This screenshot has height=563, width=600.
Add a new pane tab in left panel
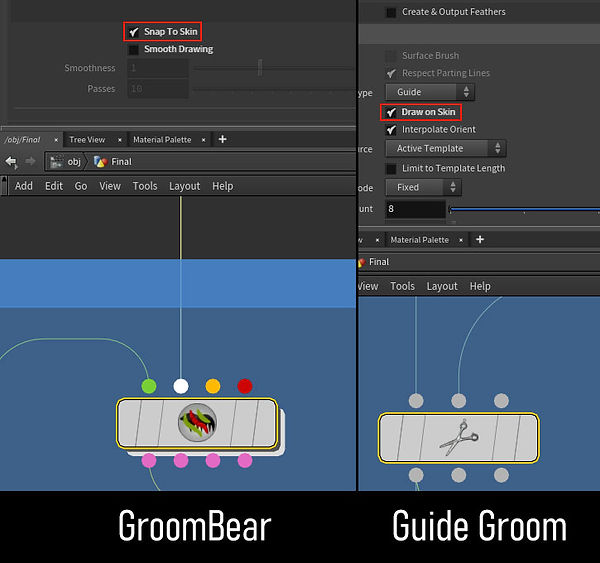(222, 139)
